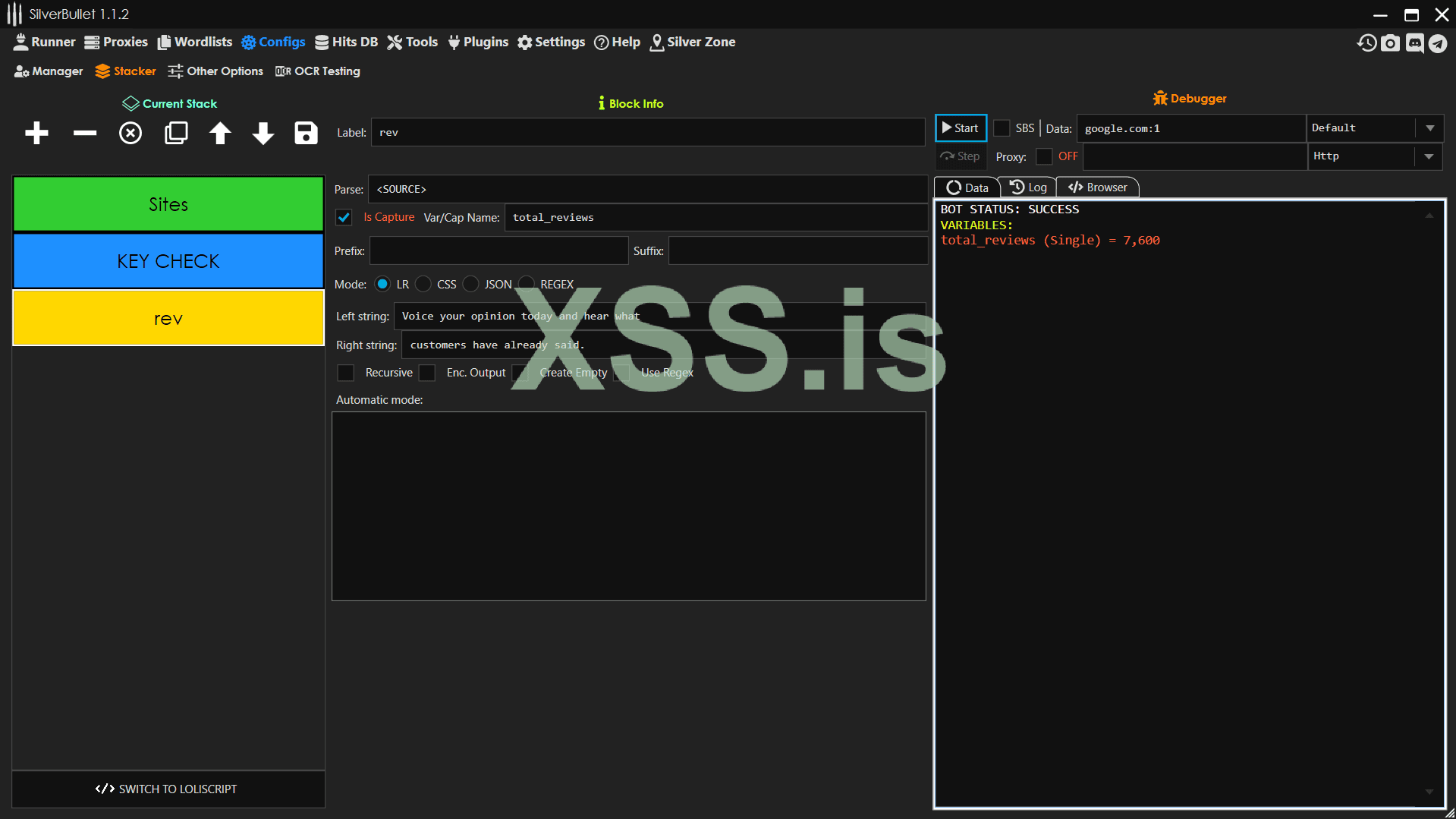
Task: Toggle the SBS checkbox in the debugger
Action: [1002, 128]
